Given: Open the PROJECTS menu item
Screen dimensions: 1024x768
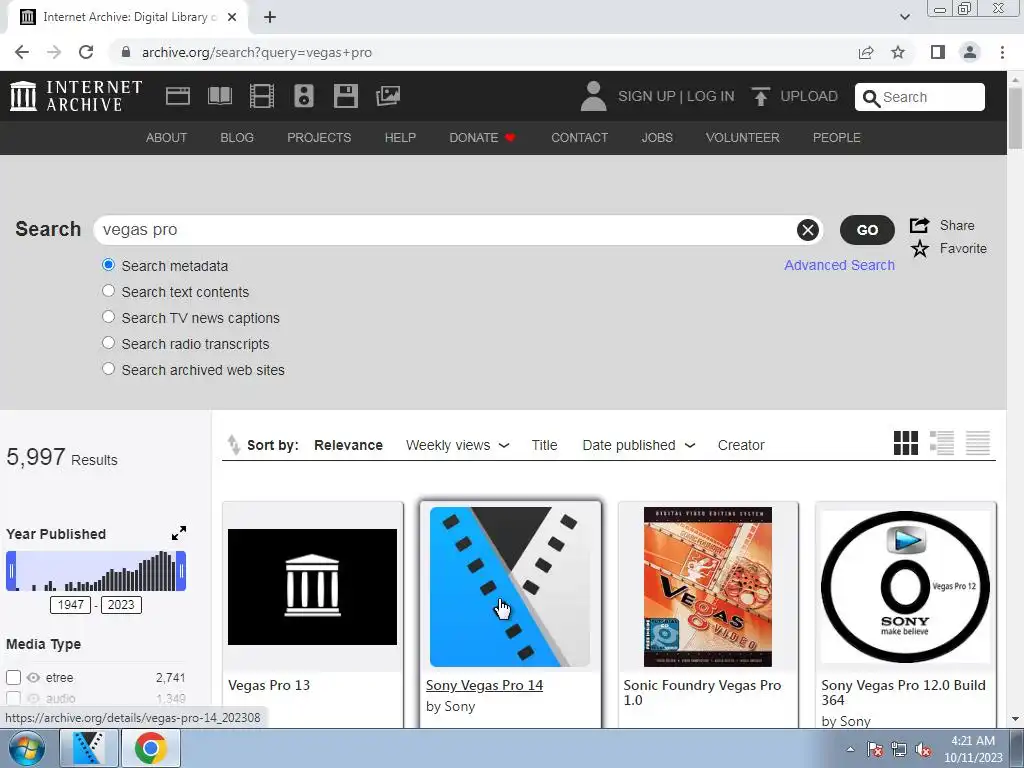Looking at the screenshot, I should (x=319, y=138).
